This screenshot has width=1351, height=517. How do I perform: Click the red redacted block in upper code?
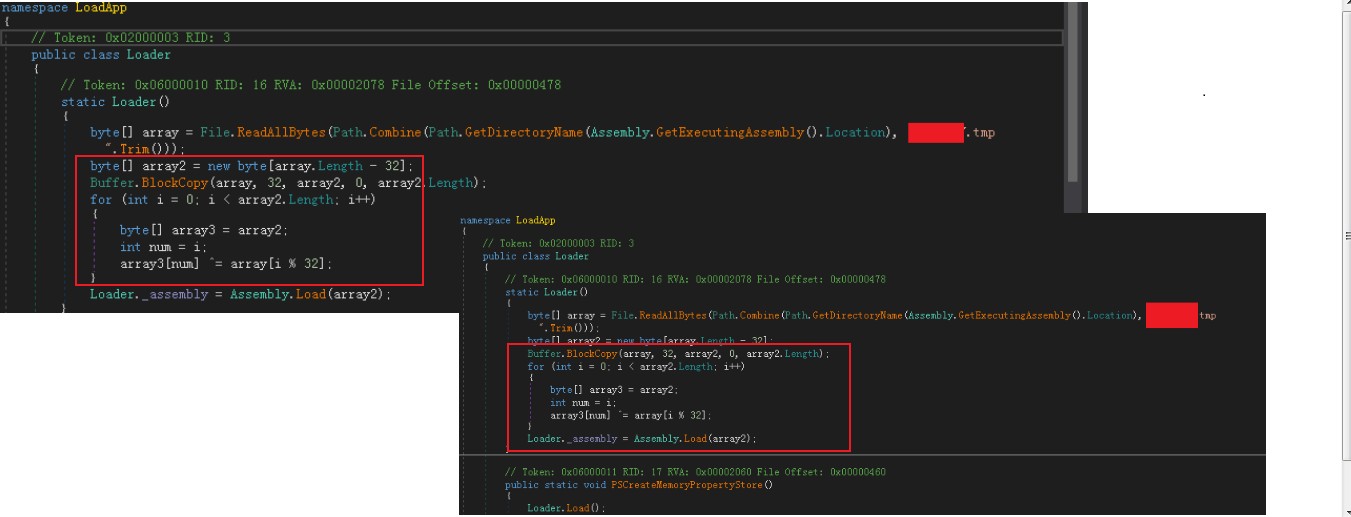coord(935,133)
